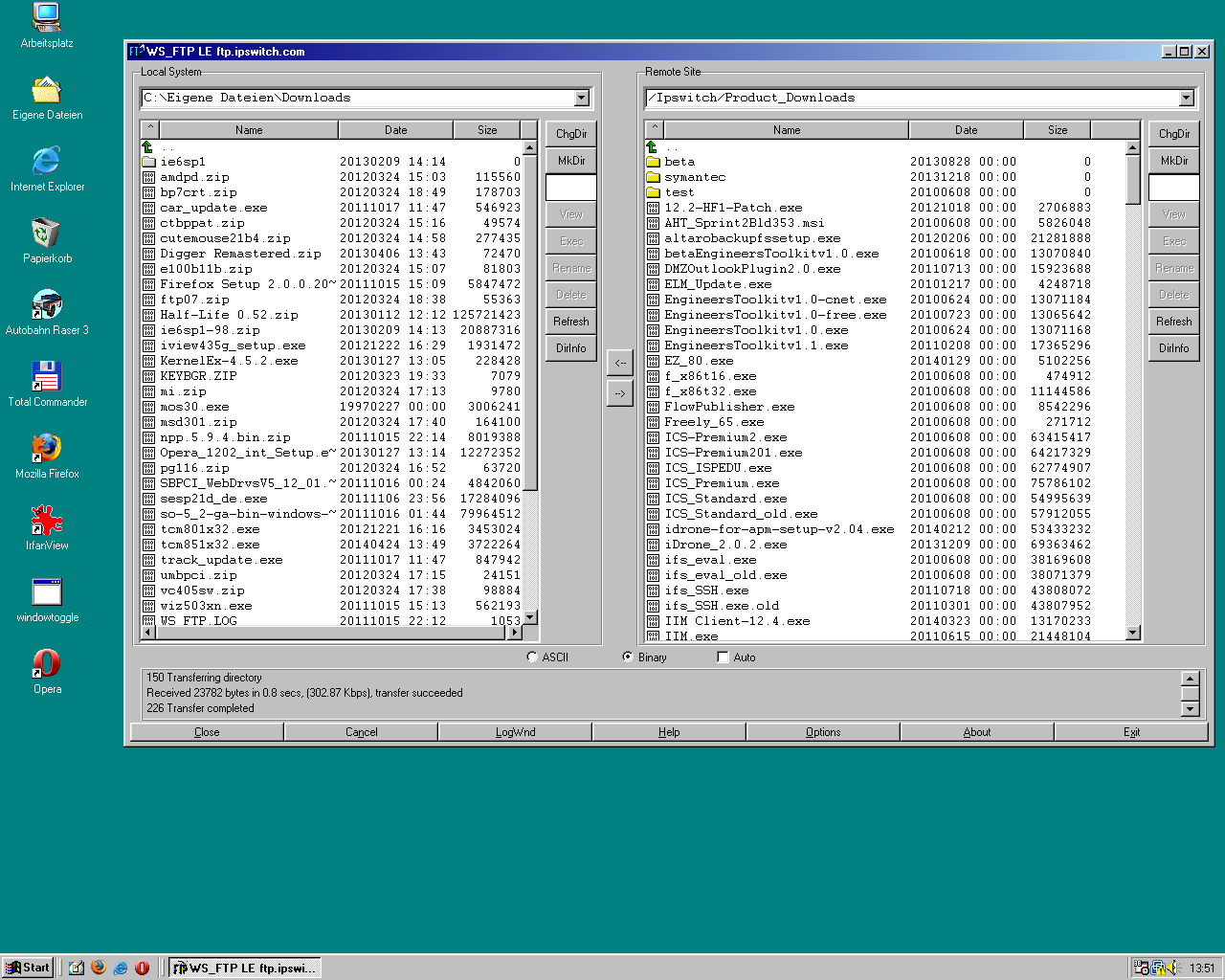The image size is (1225, 980).
Task: Go up a directory in local file list
Action: 147,146
